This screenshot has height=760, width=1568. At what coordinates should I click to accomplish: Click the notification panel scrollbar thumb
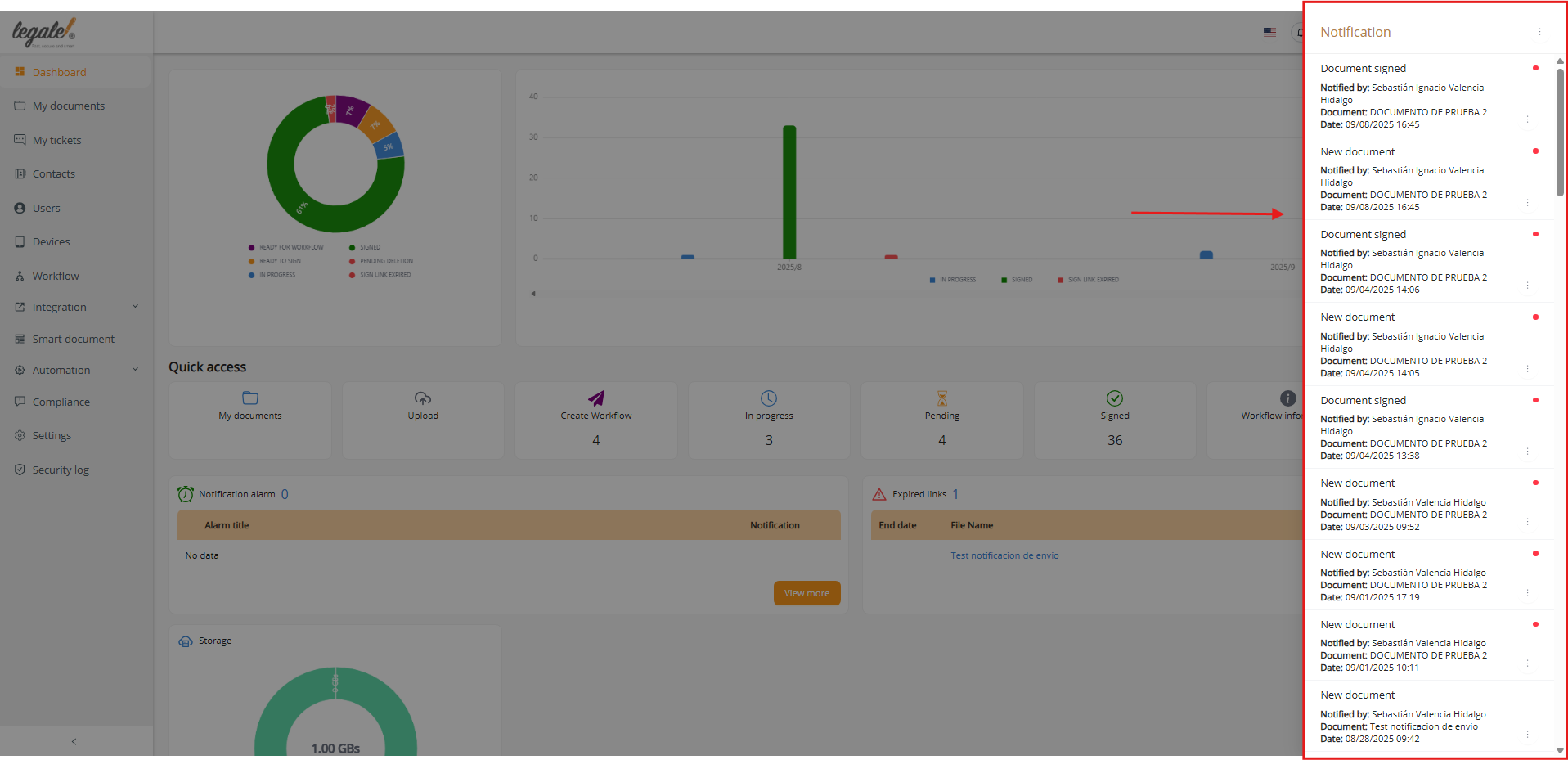click(1560, 133)
